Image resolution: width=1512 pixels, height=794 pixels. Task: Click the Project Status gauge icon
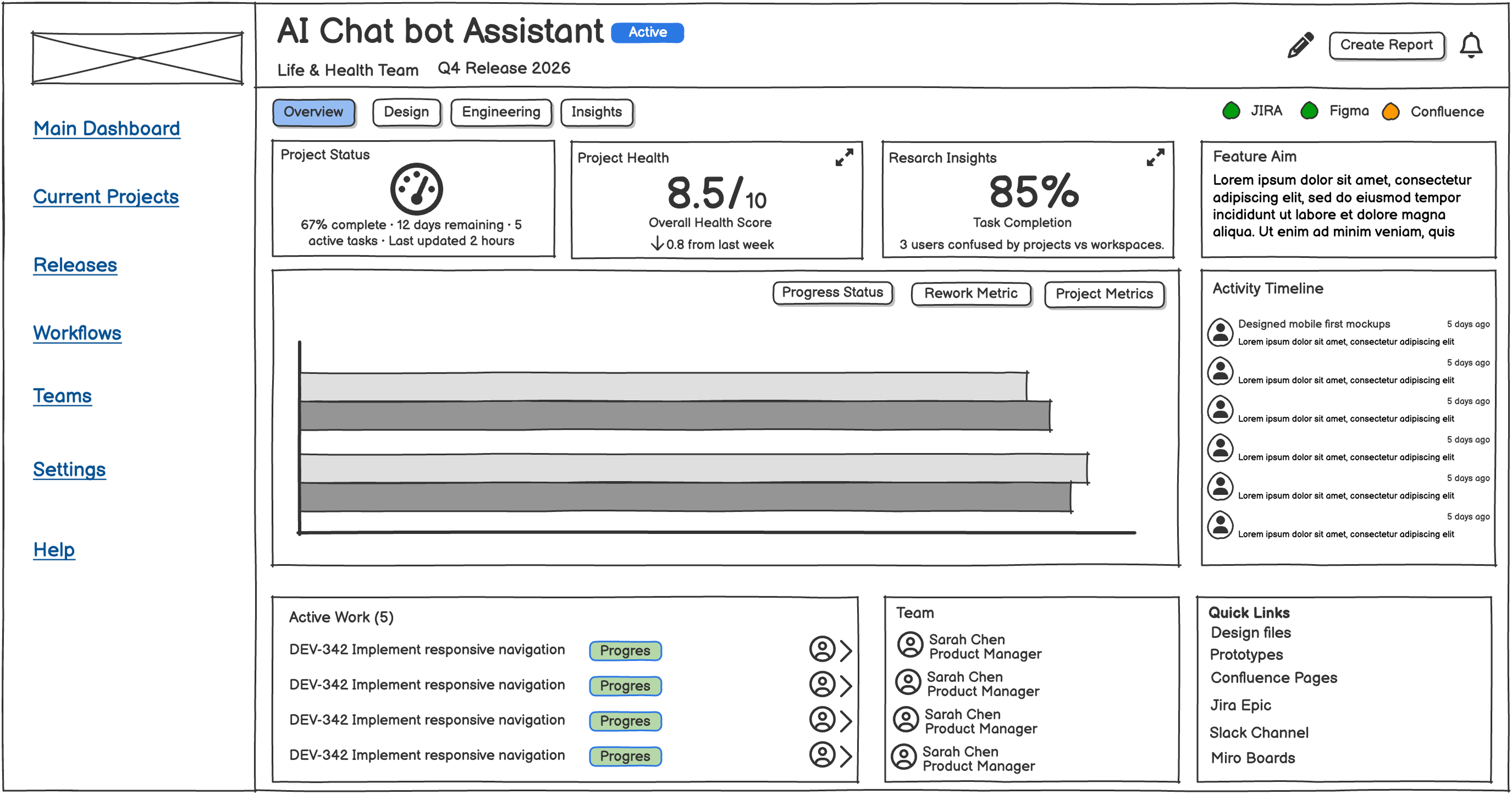(416, 189)
